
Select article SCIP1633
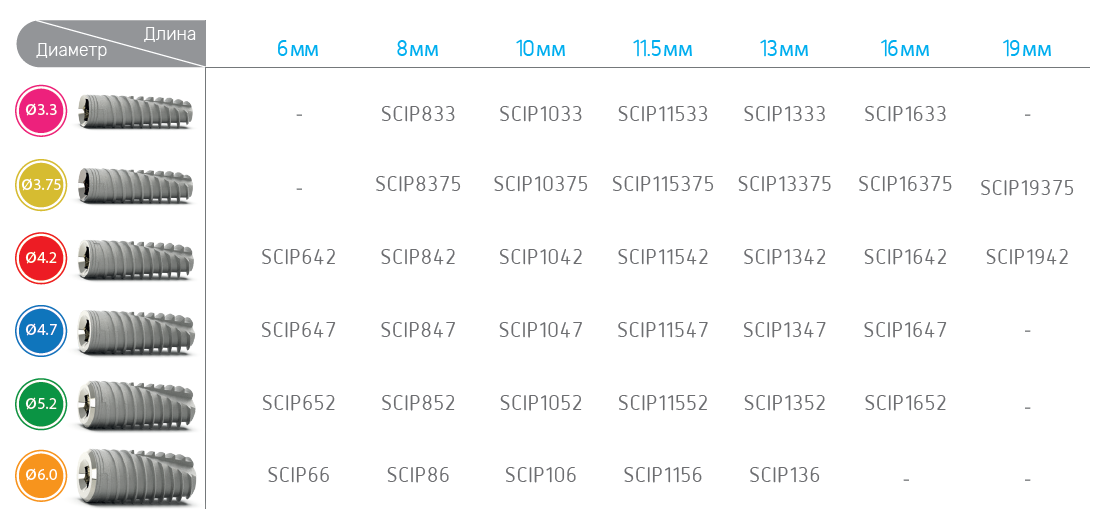coord(905,114)
